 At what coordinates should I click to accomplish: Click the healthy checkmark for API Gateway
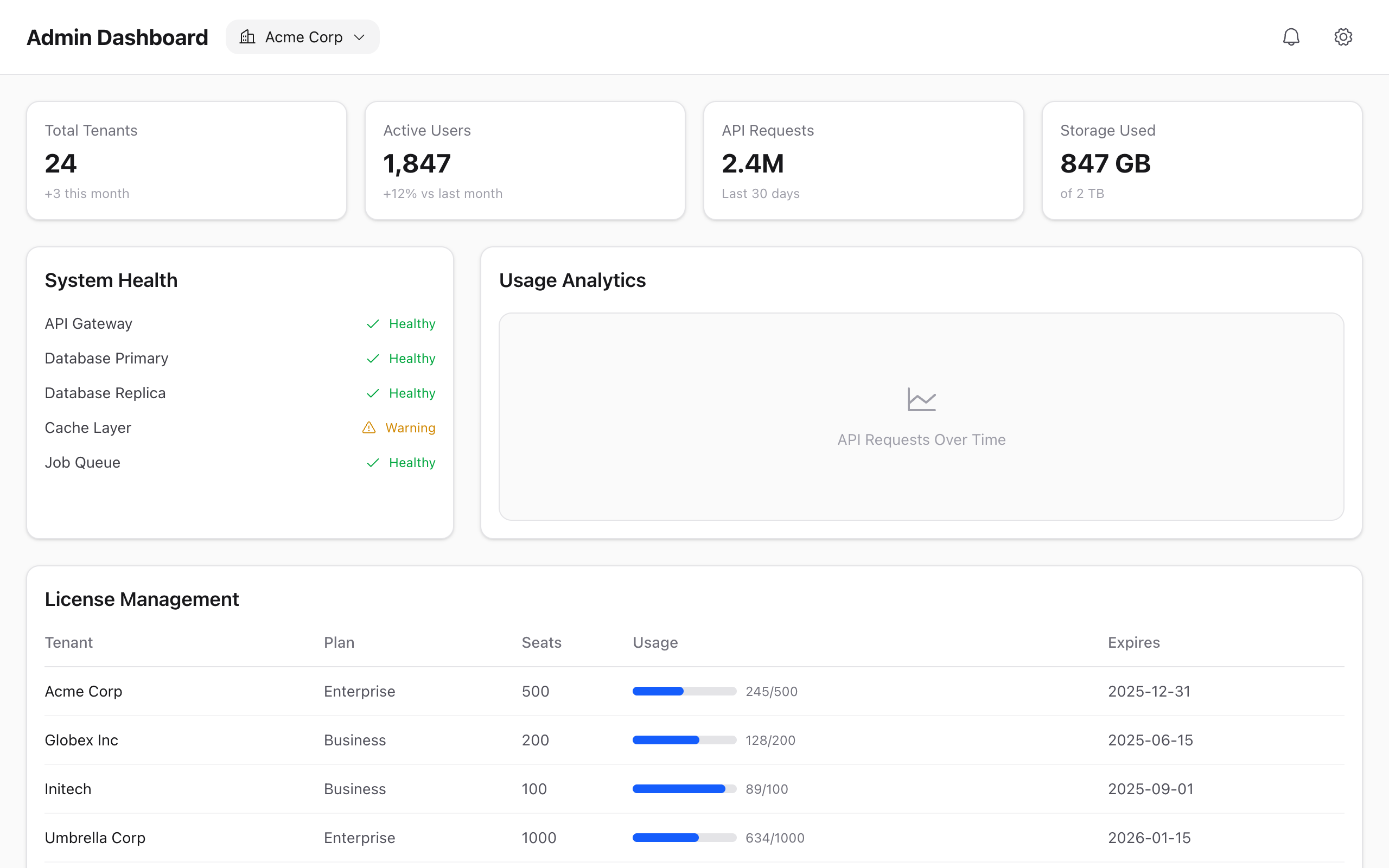pos(373,323)
